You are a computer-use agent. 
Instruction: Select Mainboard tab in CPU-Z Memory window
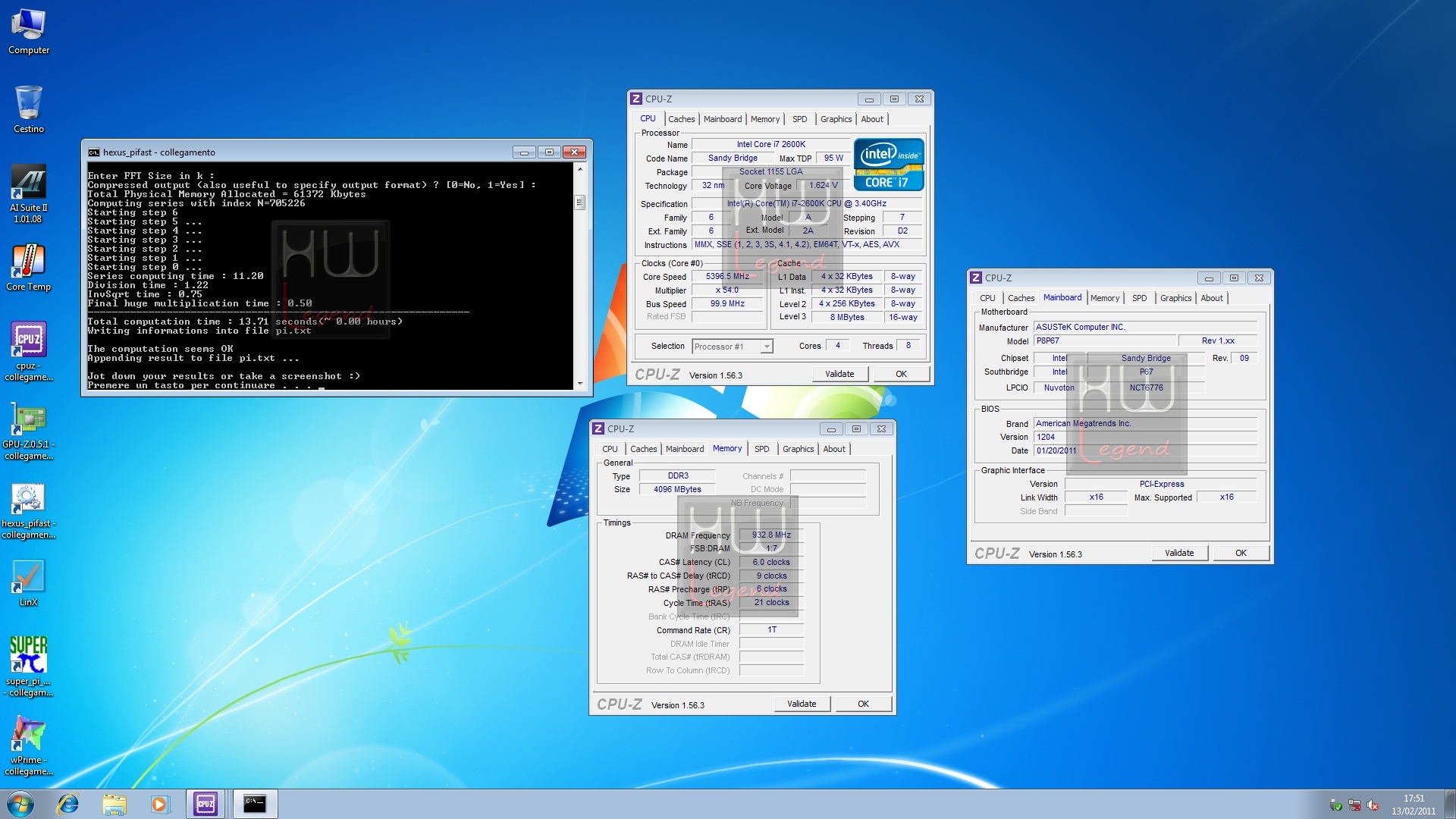coord(685,449)
